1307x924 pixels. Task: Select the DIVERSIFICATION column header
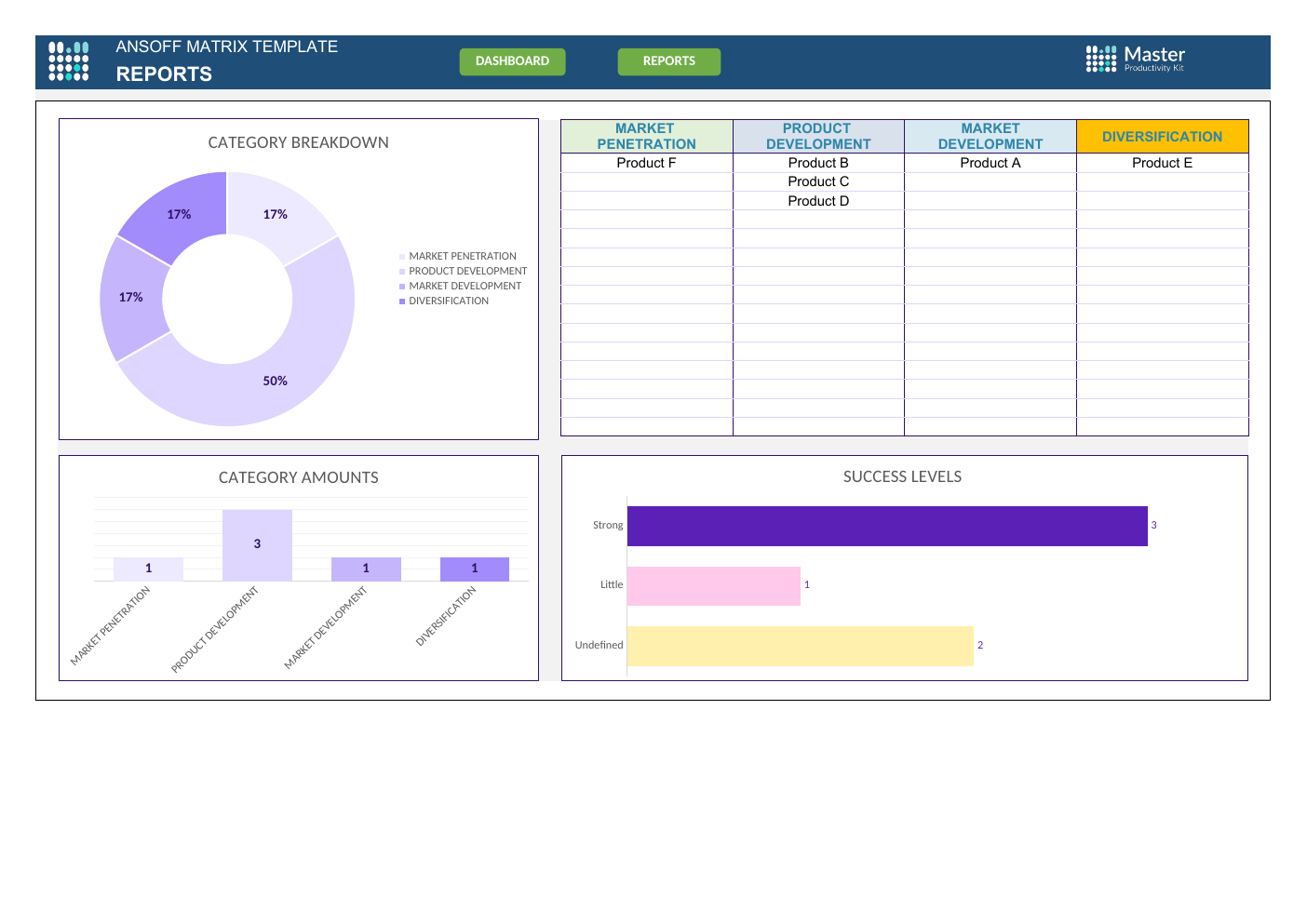1163,136
